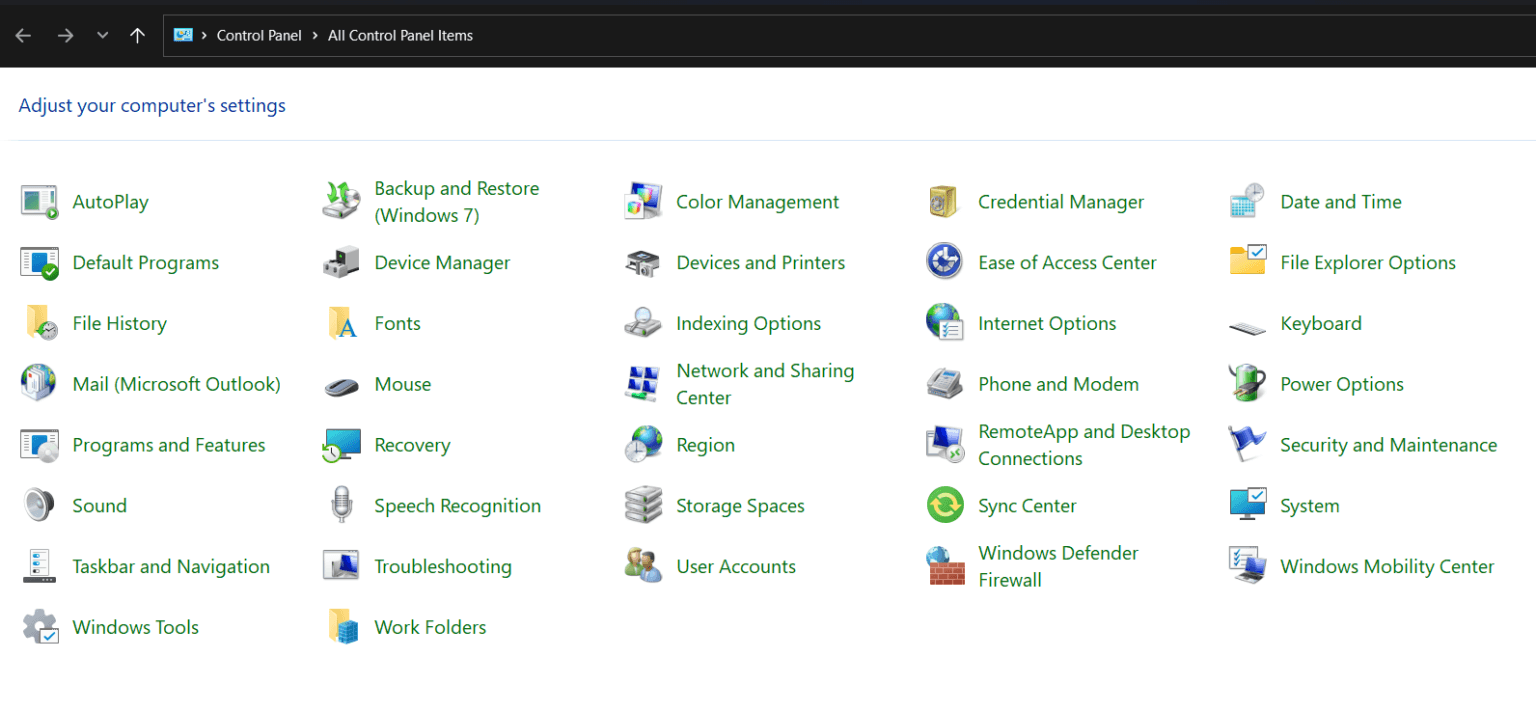Click the Mail (Microsoft Outlook) icon
1536x712 pixels.
[40, 384]
